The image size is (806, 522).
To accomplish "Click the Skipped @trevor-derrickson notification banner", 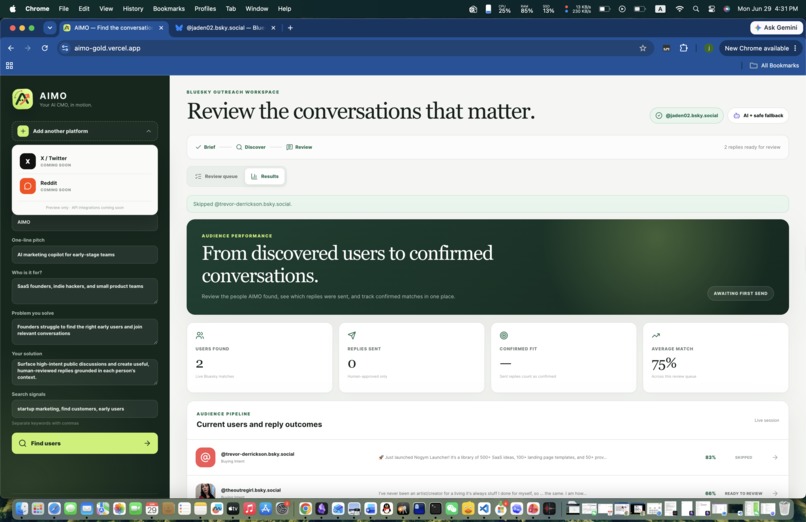I will (x=487, y=204).
